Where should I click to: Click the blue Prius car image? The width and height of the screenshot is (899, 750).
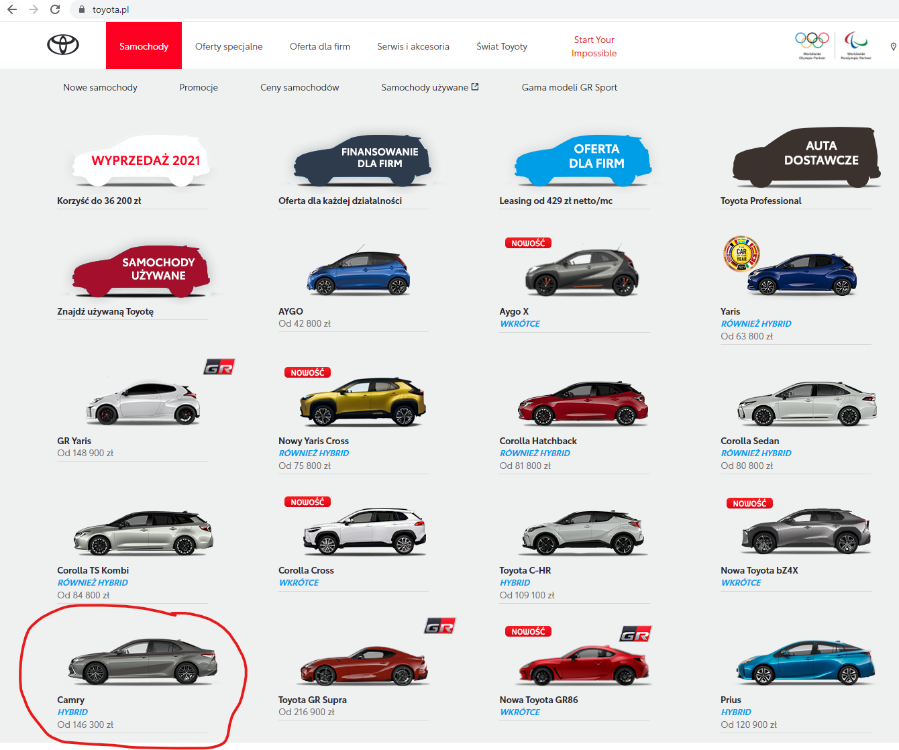806,663
